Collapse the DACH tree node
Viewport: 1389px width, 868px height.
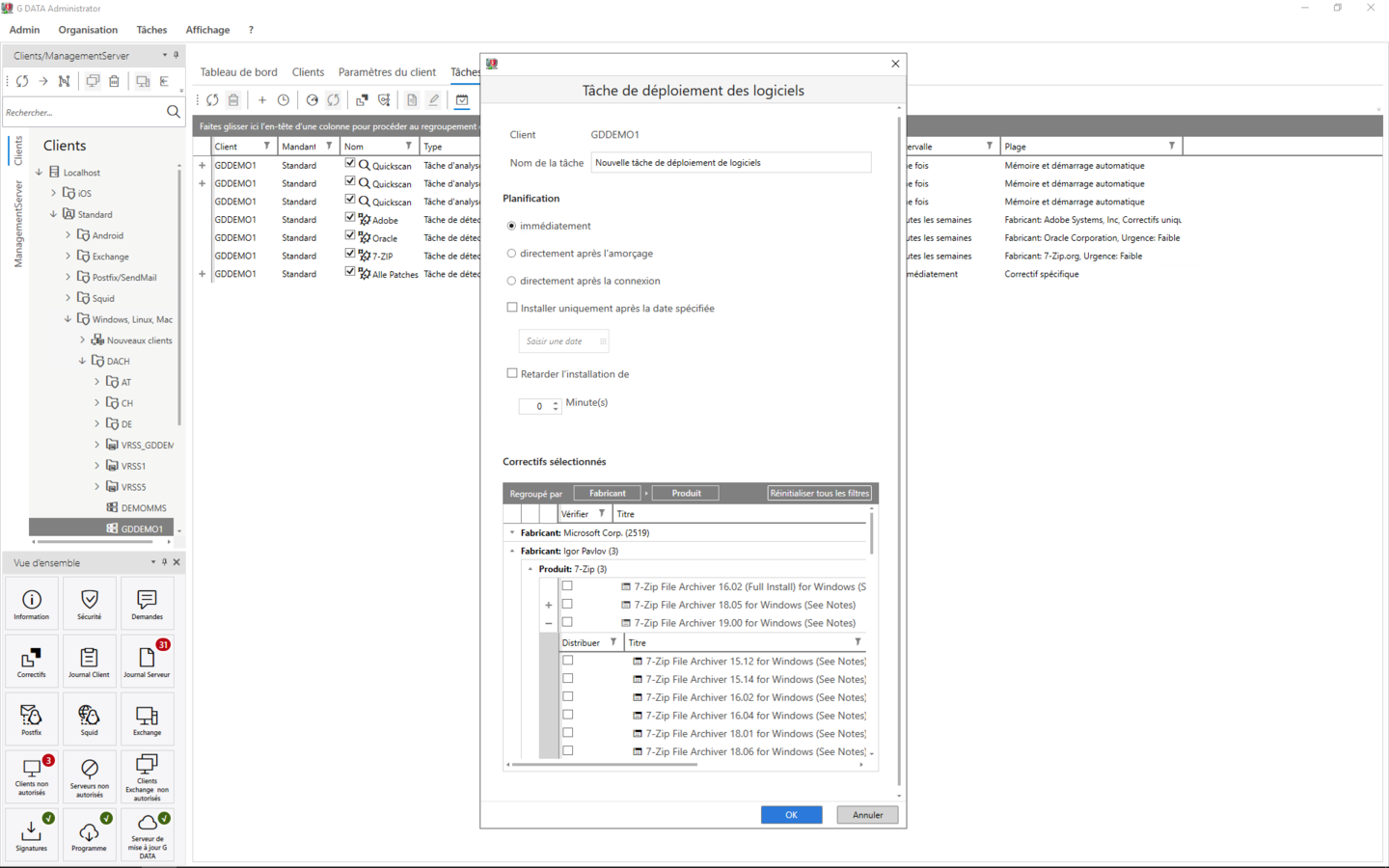(82, 361)
